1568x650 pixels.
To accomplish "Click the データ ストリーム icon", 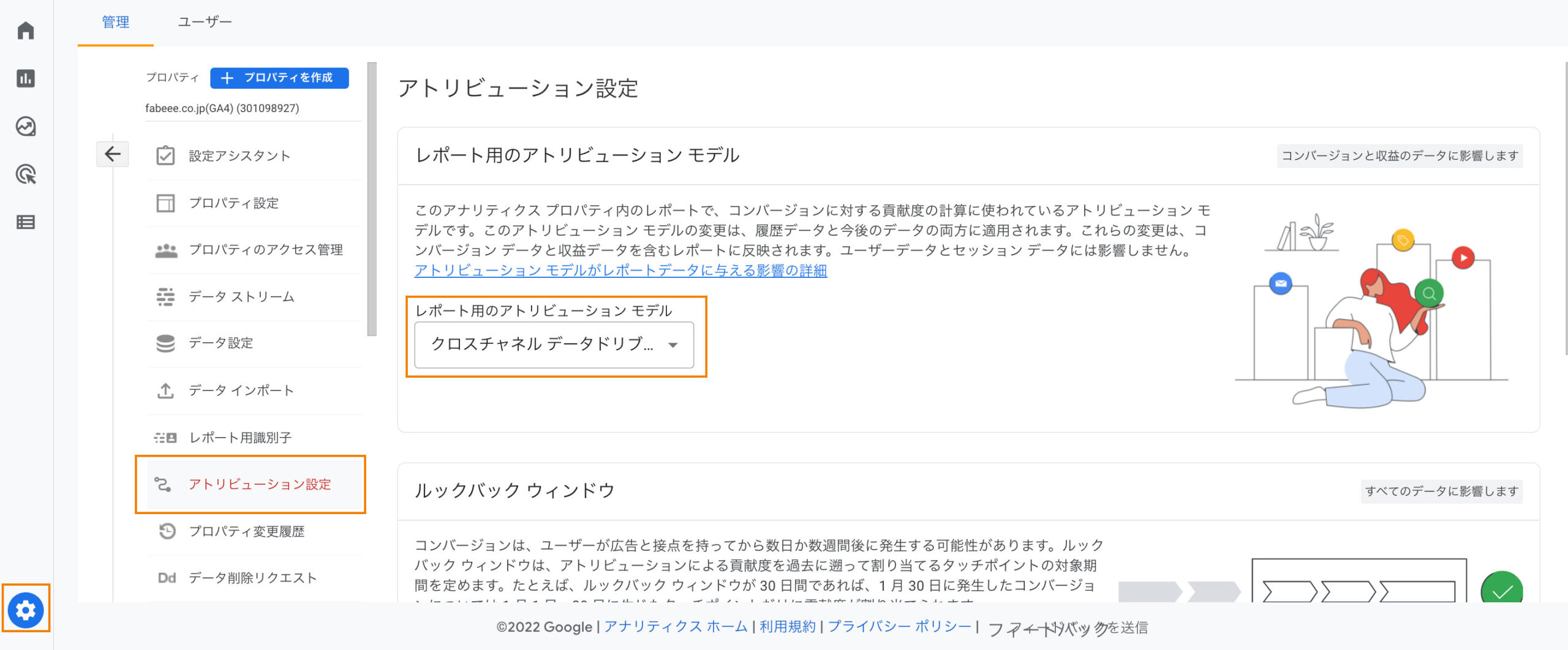I will 165,297.
